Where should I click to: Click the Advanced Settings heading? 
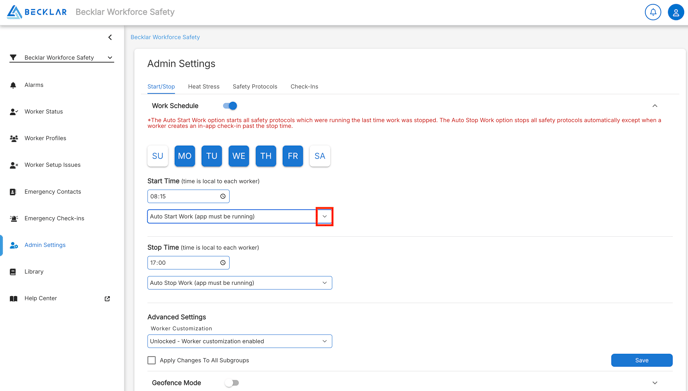[176, 317]
